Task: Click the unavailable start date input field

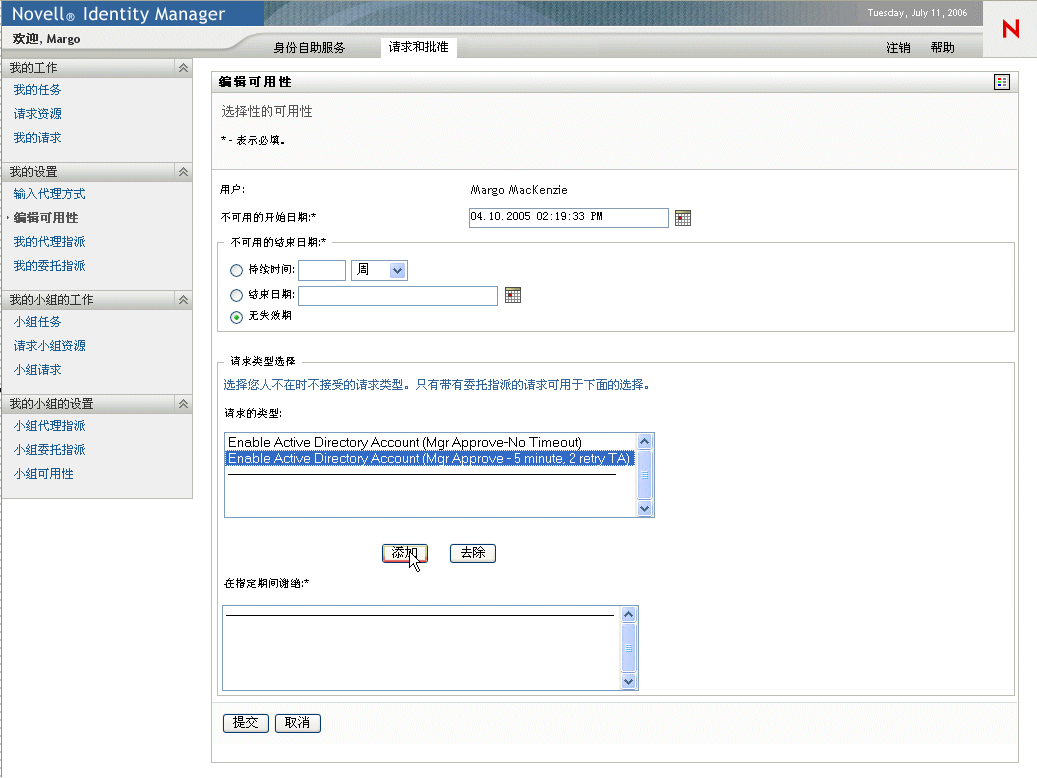Action: click(569, 218)
